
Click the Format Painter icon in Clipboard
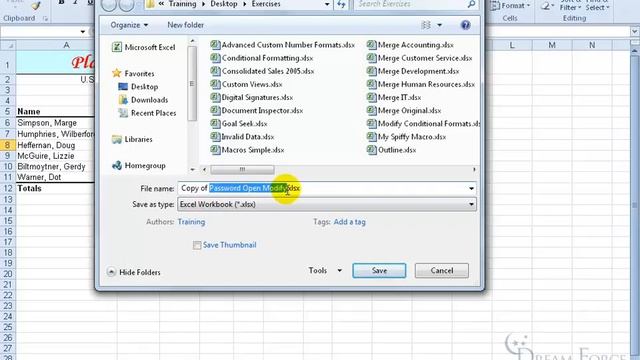click(x=36, y=5)
